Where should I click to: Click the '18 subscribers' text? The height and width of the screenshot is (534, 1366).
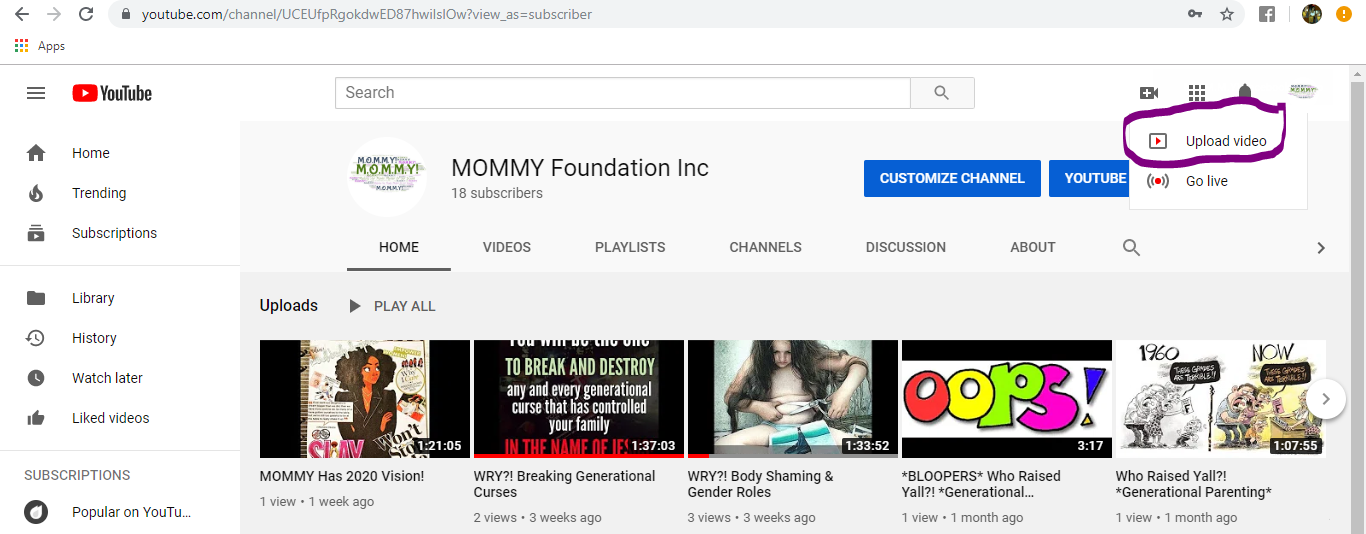497,193
